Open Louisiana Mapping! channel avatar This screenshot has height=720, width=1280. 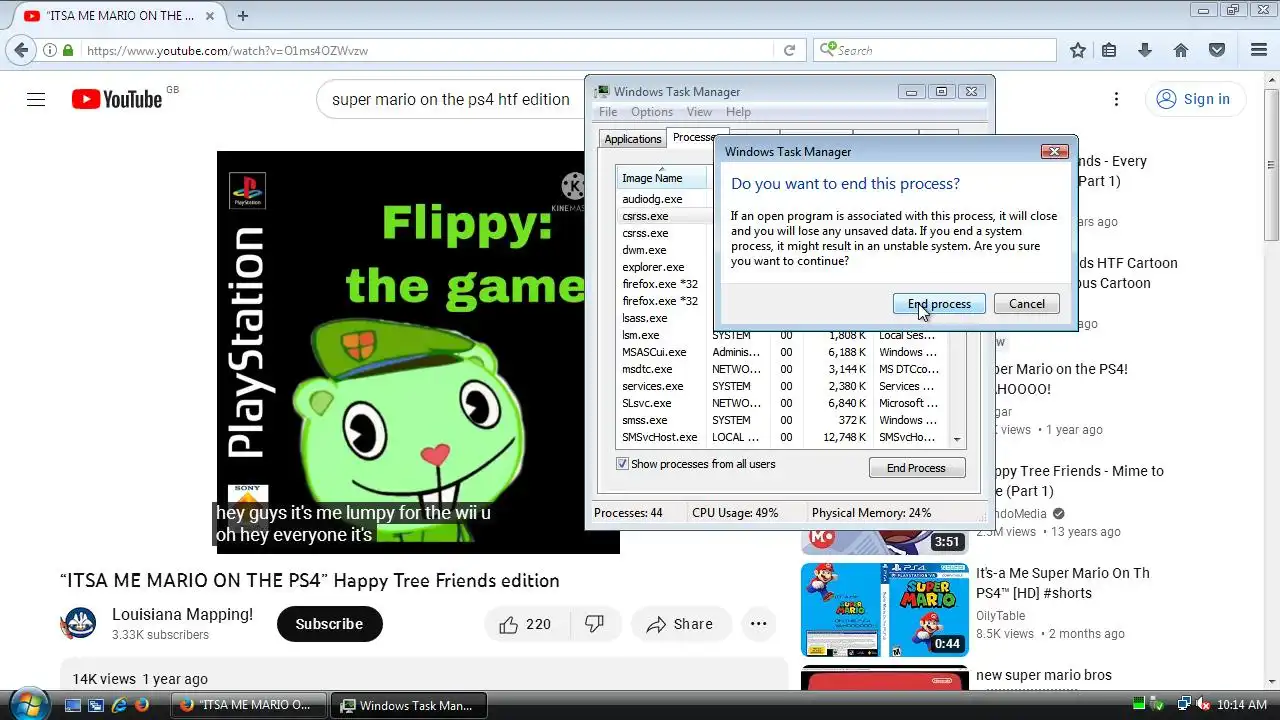pyautogui.click(x=79, y=624)
